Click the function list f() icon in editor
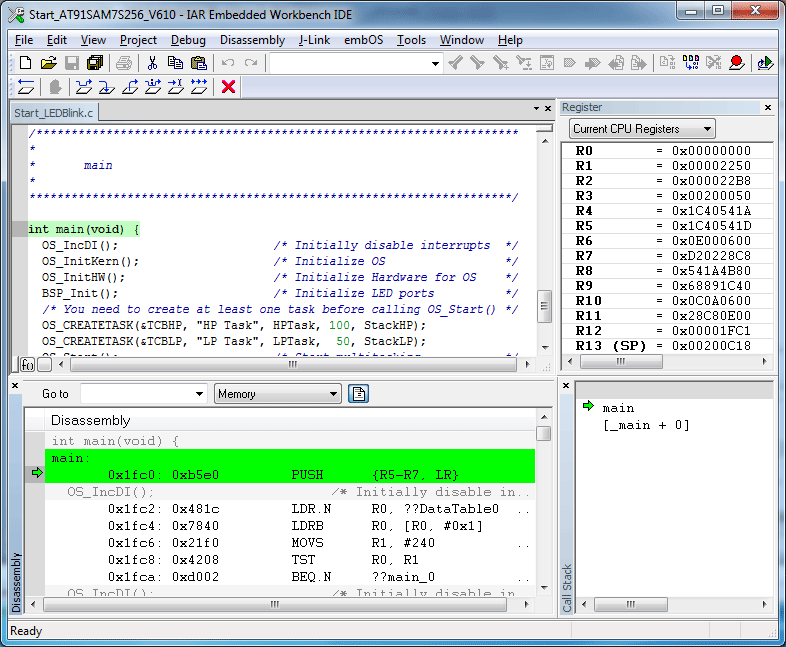 [28, 365]
